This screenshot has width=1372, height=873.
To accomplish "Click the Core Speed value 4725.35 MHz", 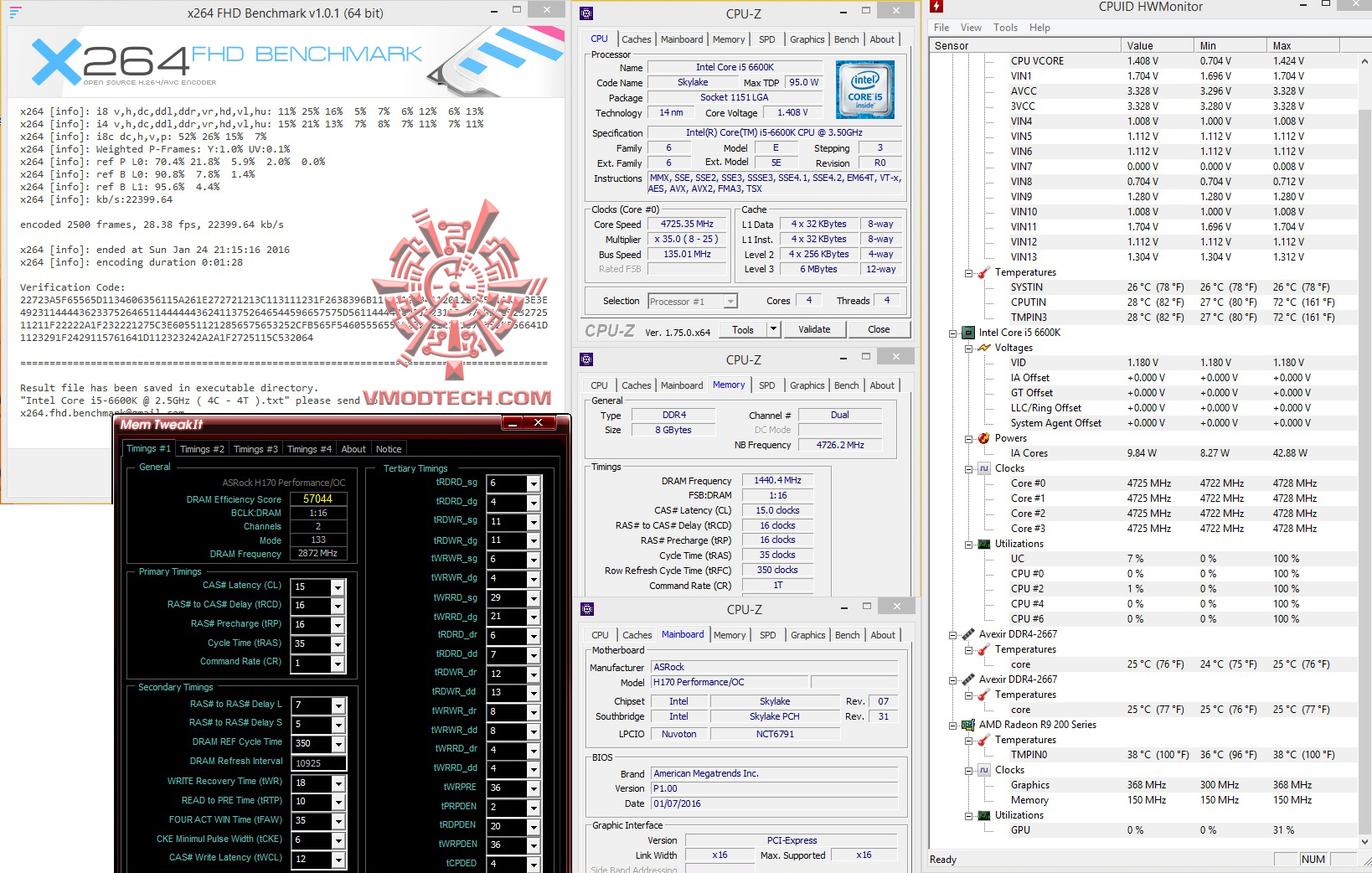I will coord(687,225).
